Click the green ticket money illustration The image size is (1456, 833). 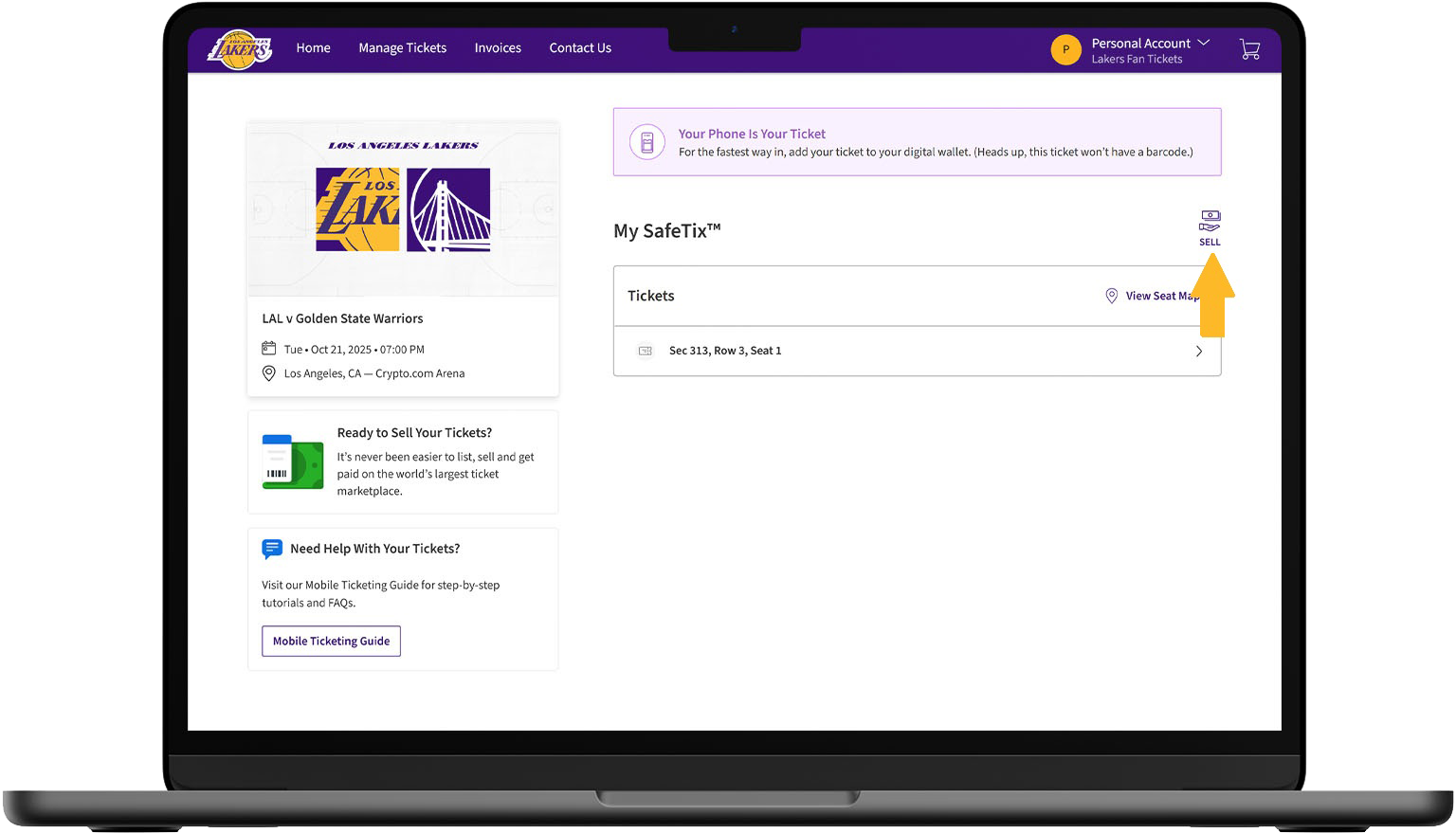[292, 462]
